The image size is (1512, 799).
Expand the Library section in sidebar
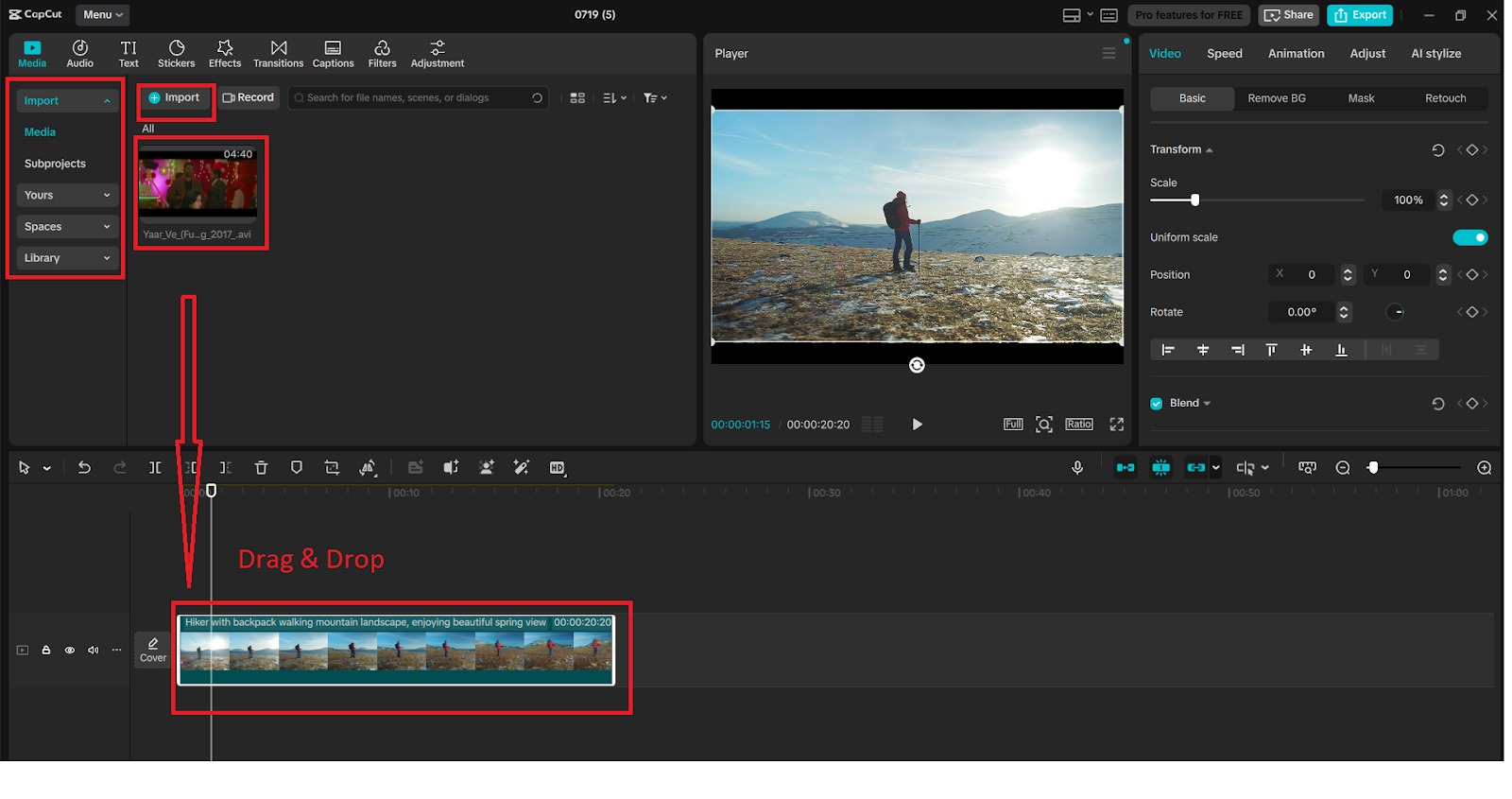[x=66, y=258]
